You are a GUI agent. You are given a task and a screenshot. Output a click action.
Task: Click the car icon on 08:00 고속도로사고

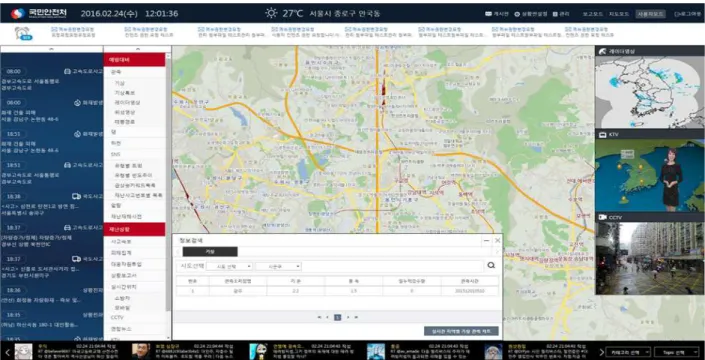(67, 71)
